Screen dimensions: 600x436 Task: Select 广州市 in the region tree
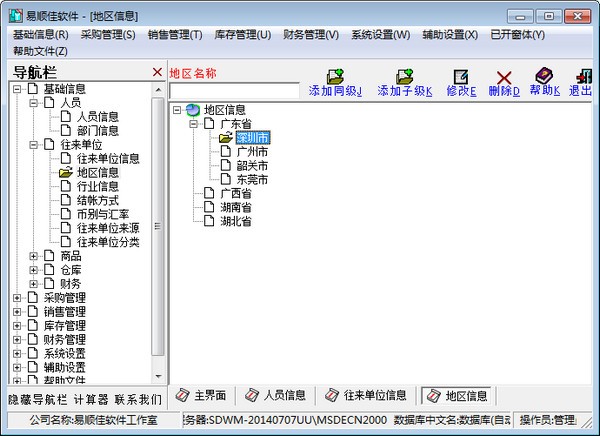(x=251, y=152)
